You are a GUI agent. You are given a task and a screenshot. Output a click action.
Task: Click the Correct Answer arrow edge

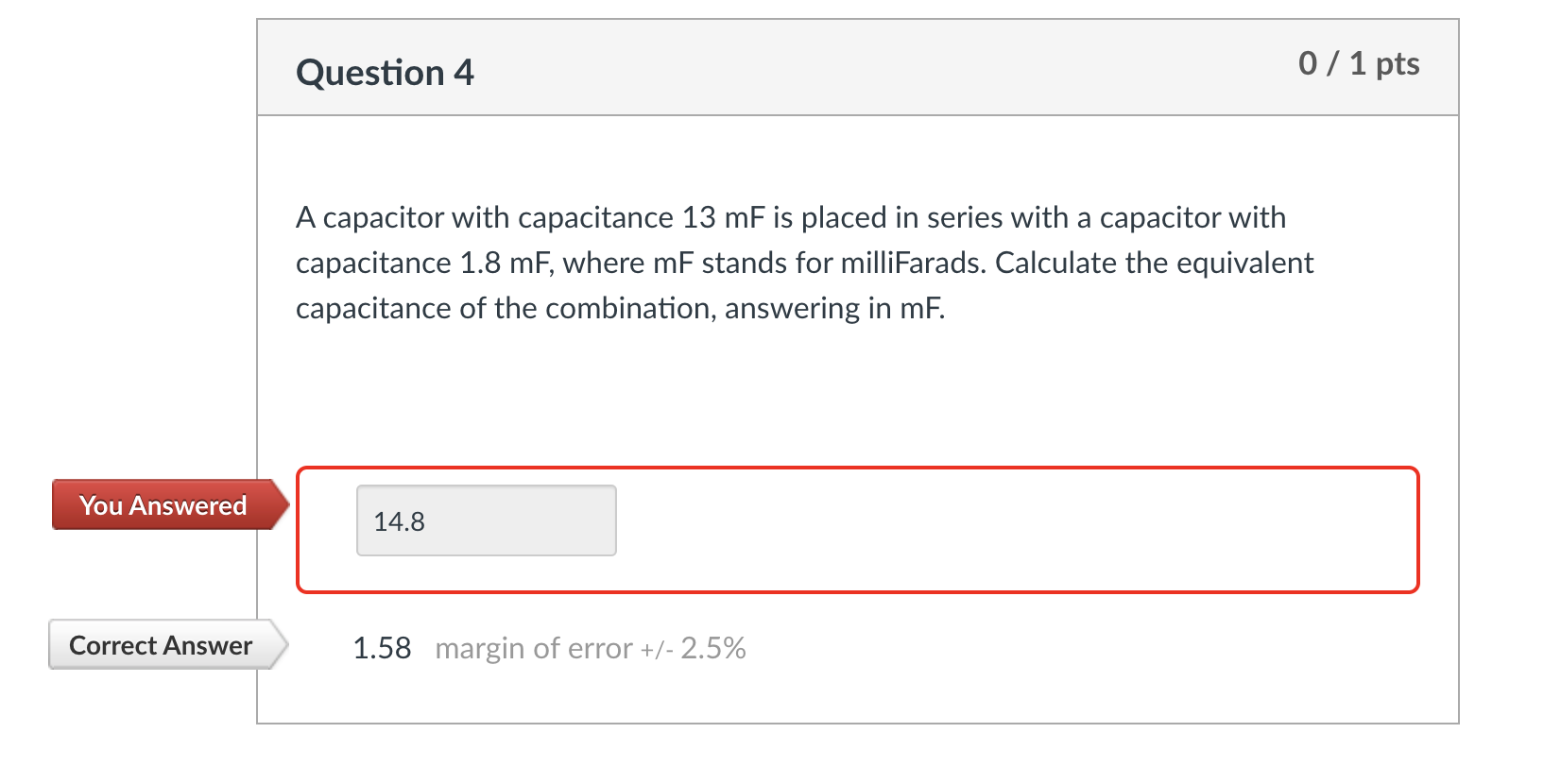pyautogui.click(x=280, y=645)
